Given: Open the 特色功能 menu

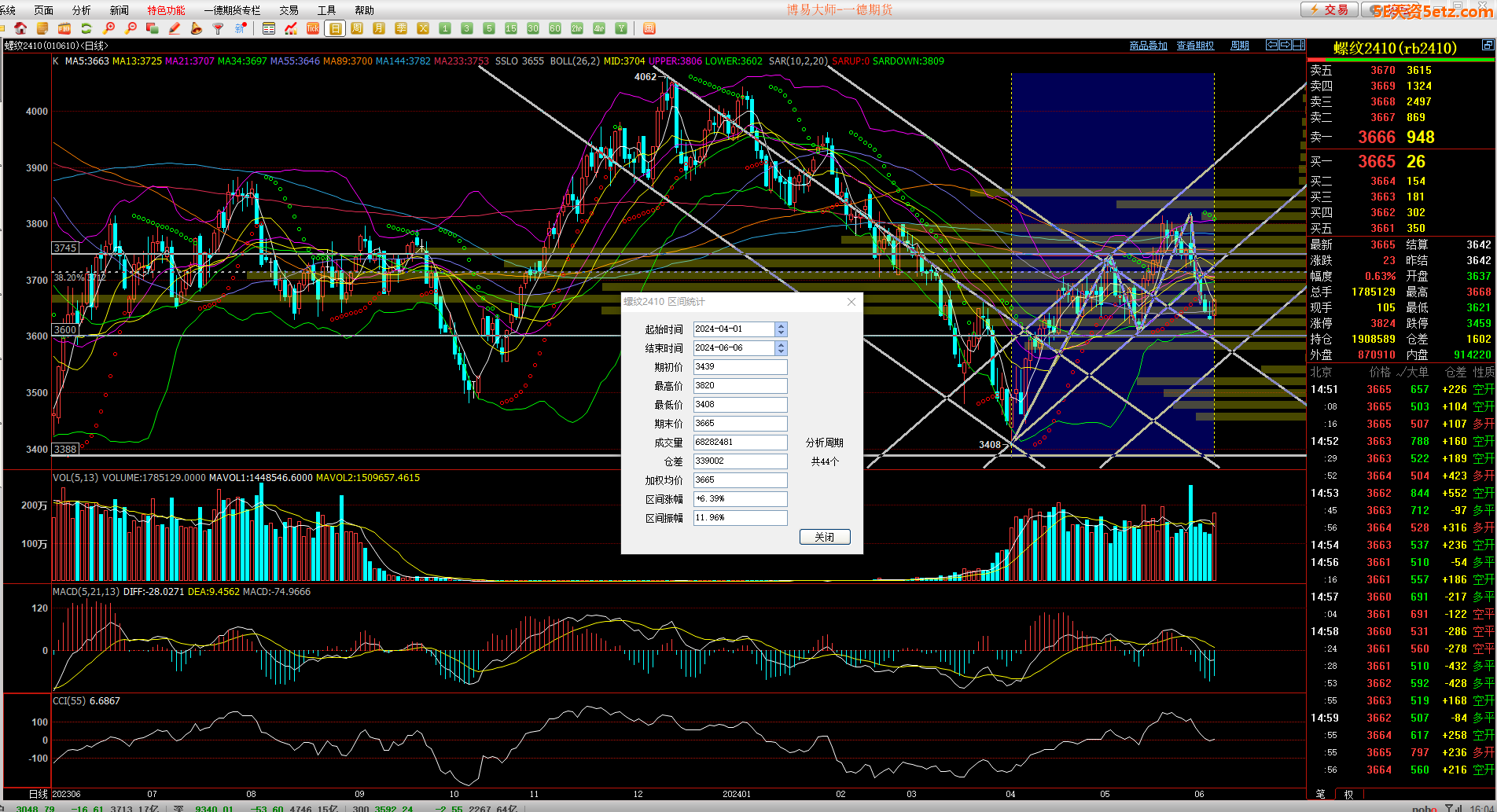Looking at the screenshot, I should [166, 10].
